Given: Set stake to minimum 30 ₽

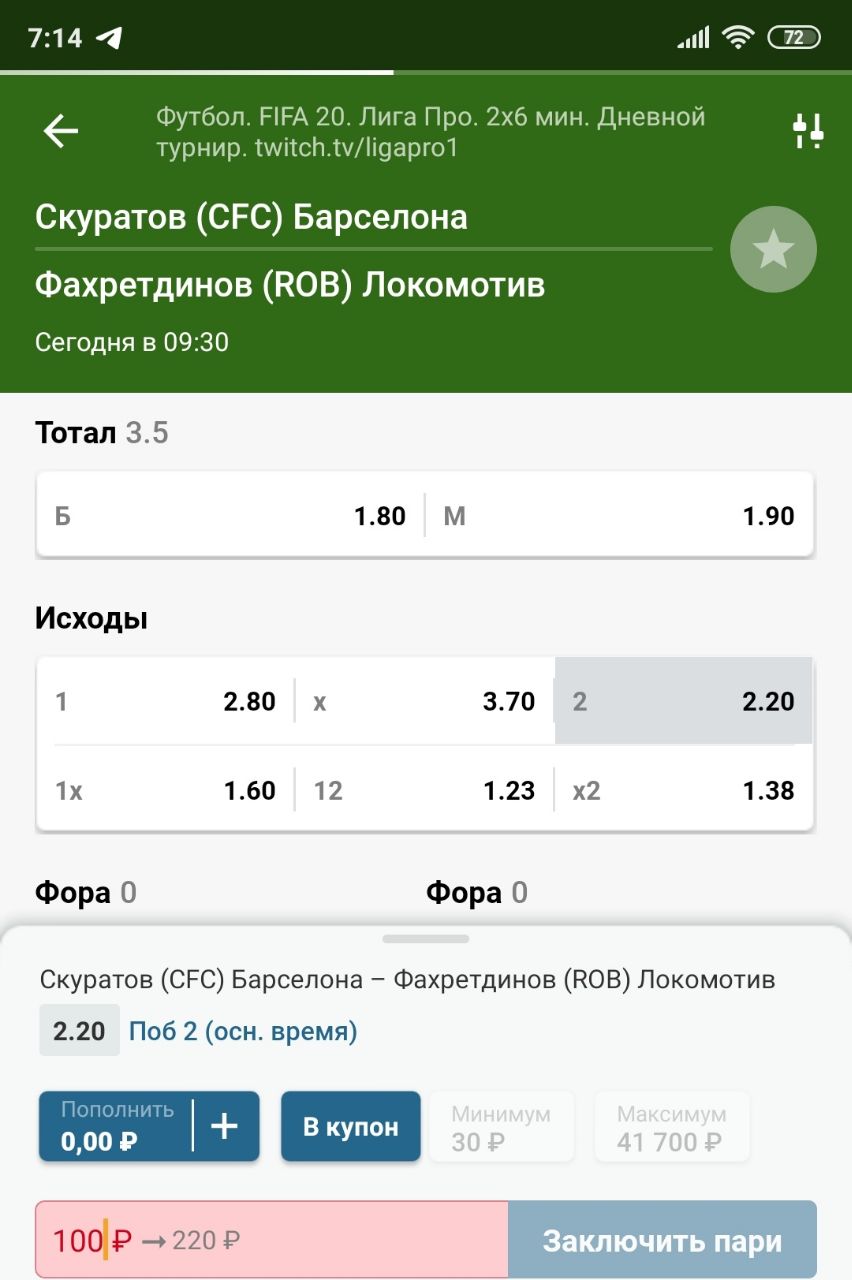Looking at the screenshot, I should 501,1126.
